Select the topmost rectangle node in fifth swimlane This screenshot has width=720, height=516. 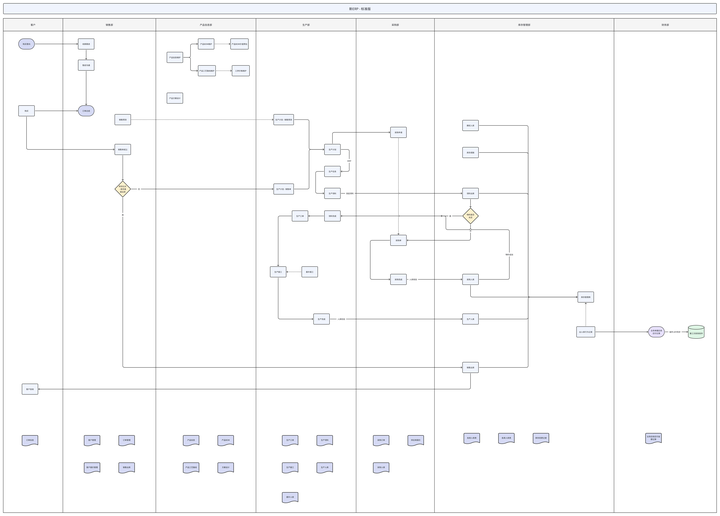(x=398, y=133)
